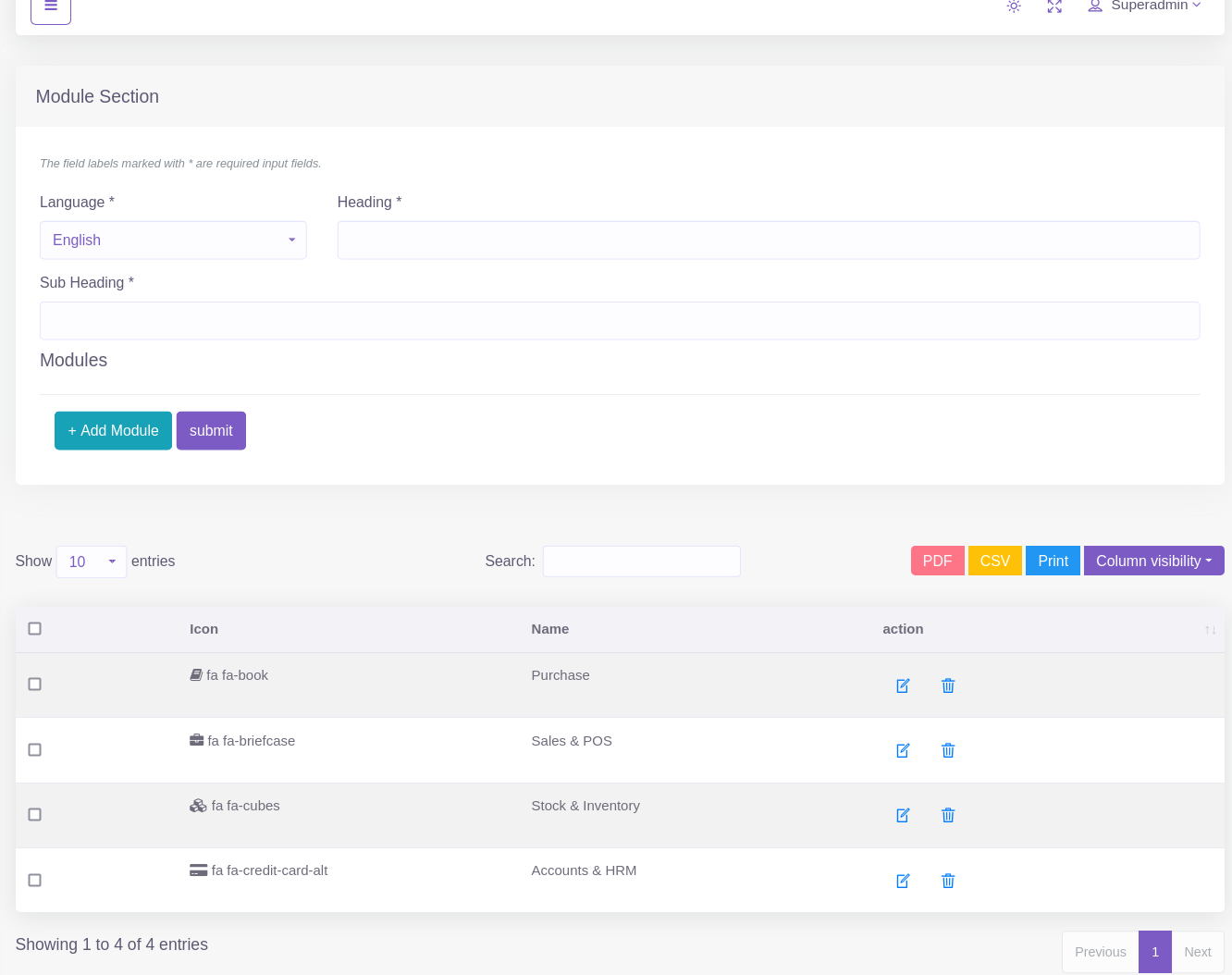Screen dimensions: 1232x975
Task: Click the Add Module button
Action: [113, 431]
